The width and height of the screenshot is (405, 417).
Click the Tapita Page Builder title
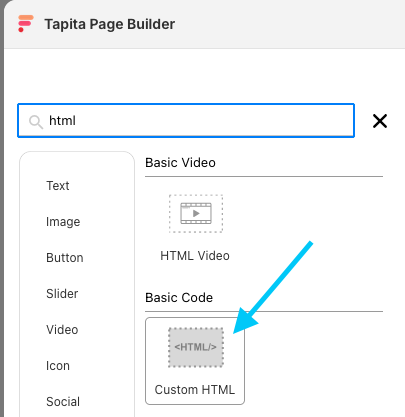110,24
